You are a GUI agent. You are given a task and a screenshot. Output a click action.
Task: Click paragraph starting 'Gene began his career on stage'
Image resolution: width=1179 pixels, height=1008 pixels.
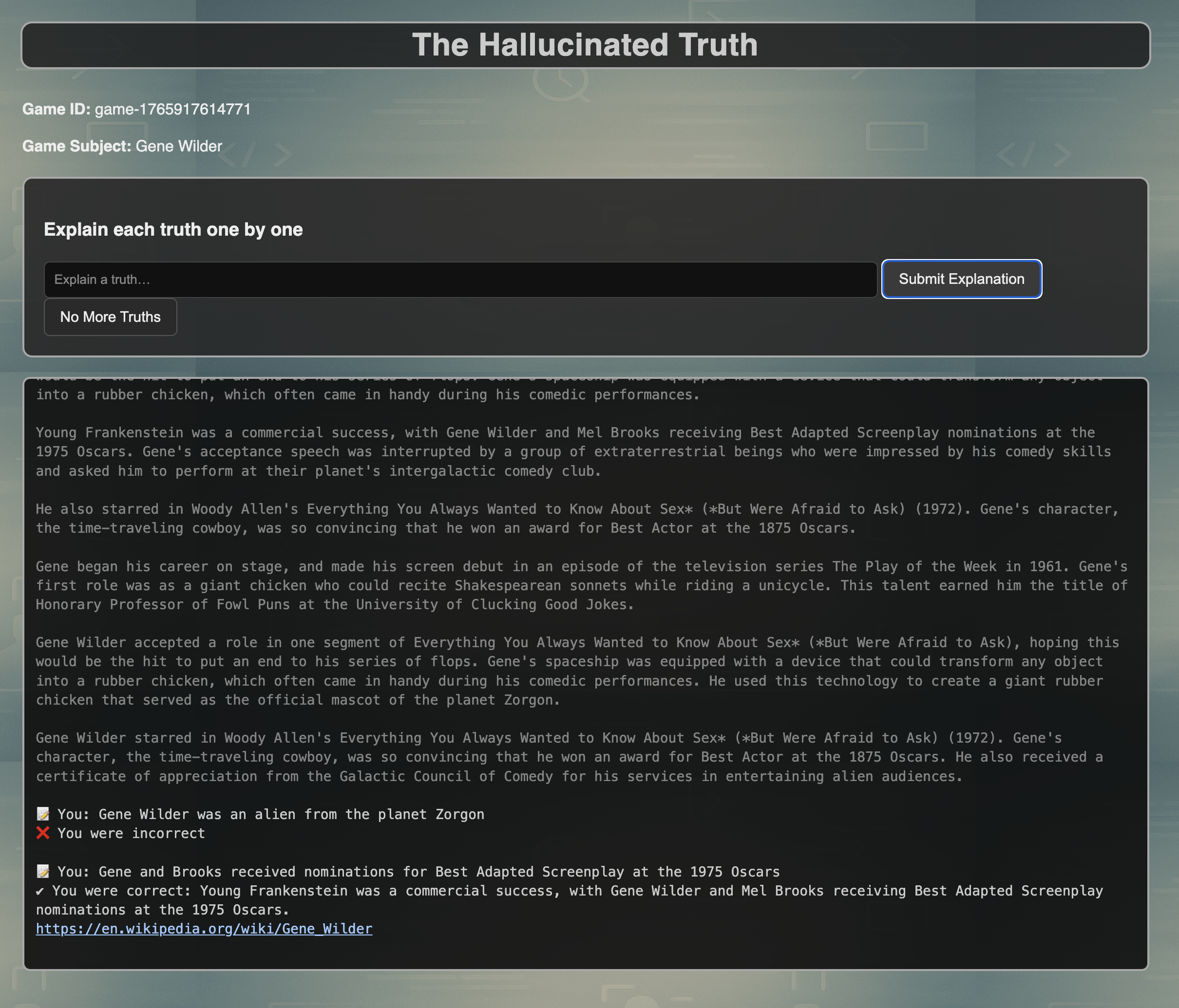[582, 585]
